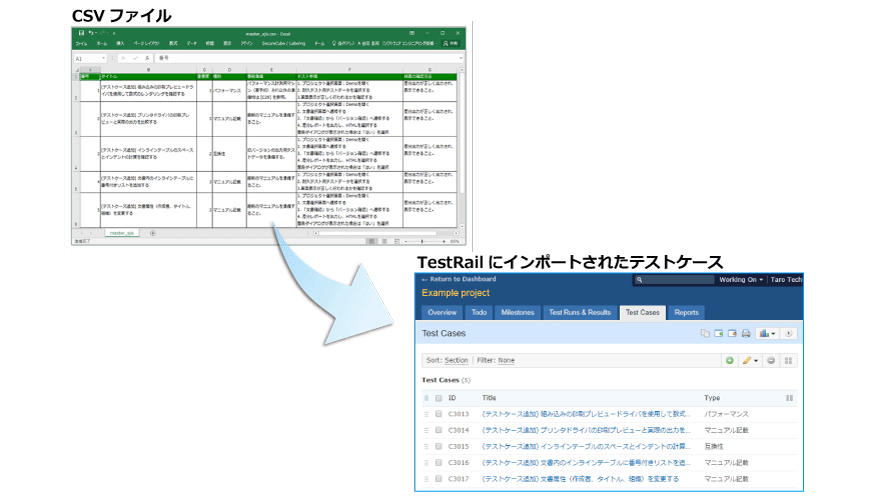Open the SecureCube / Labeling ribbon tab
Screen dimensions: 870x500
click(x=284, y=43)
